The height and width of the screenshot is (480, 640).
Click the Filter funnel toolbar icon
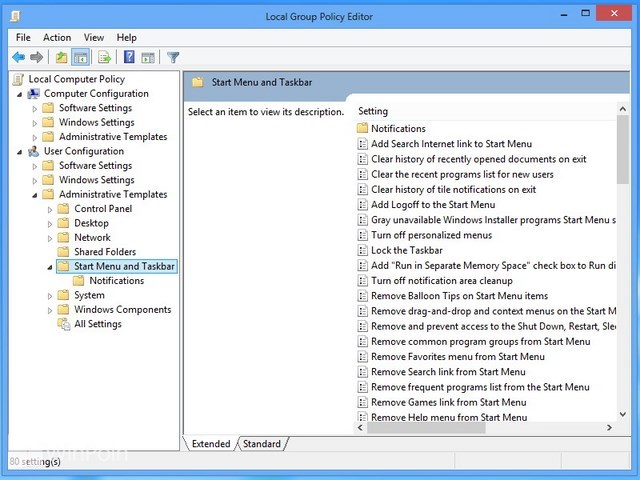point(173,57)
